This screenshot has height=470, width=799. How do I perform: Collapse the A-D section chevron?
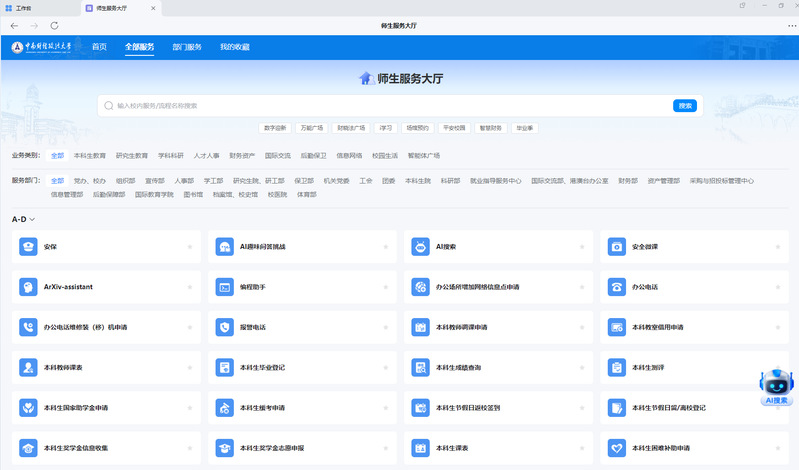[32, 219]
